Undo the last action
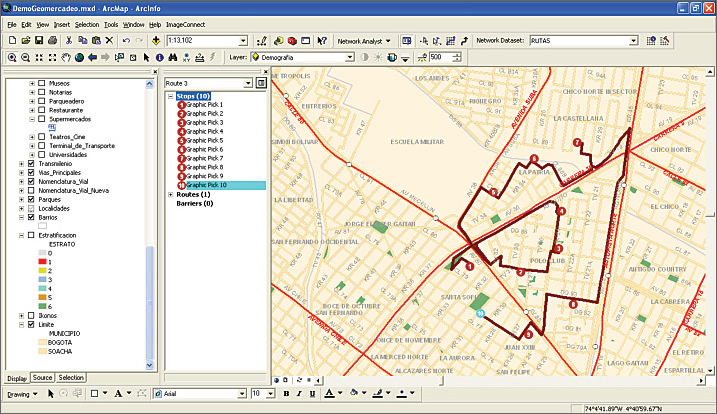 click(x=126, y=41)
